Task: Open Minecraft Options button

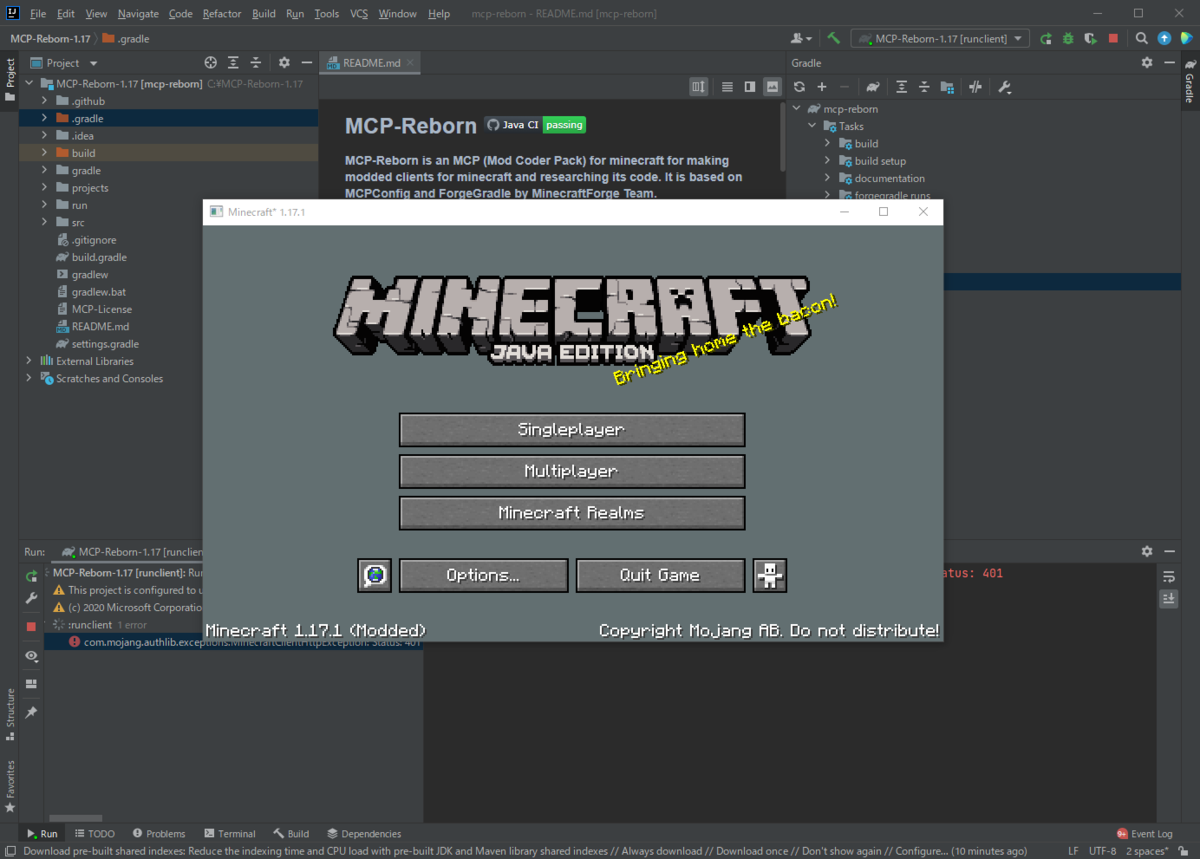Action: 483,575
